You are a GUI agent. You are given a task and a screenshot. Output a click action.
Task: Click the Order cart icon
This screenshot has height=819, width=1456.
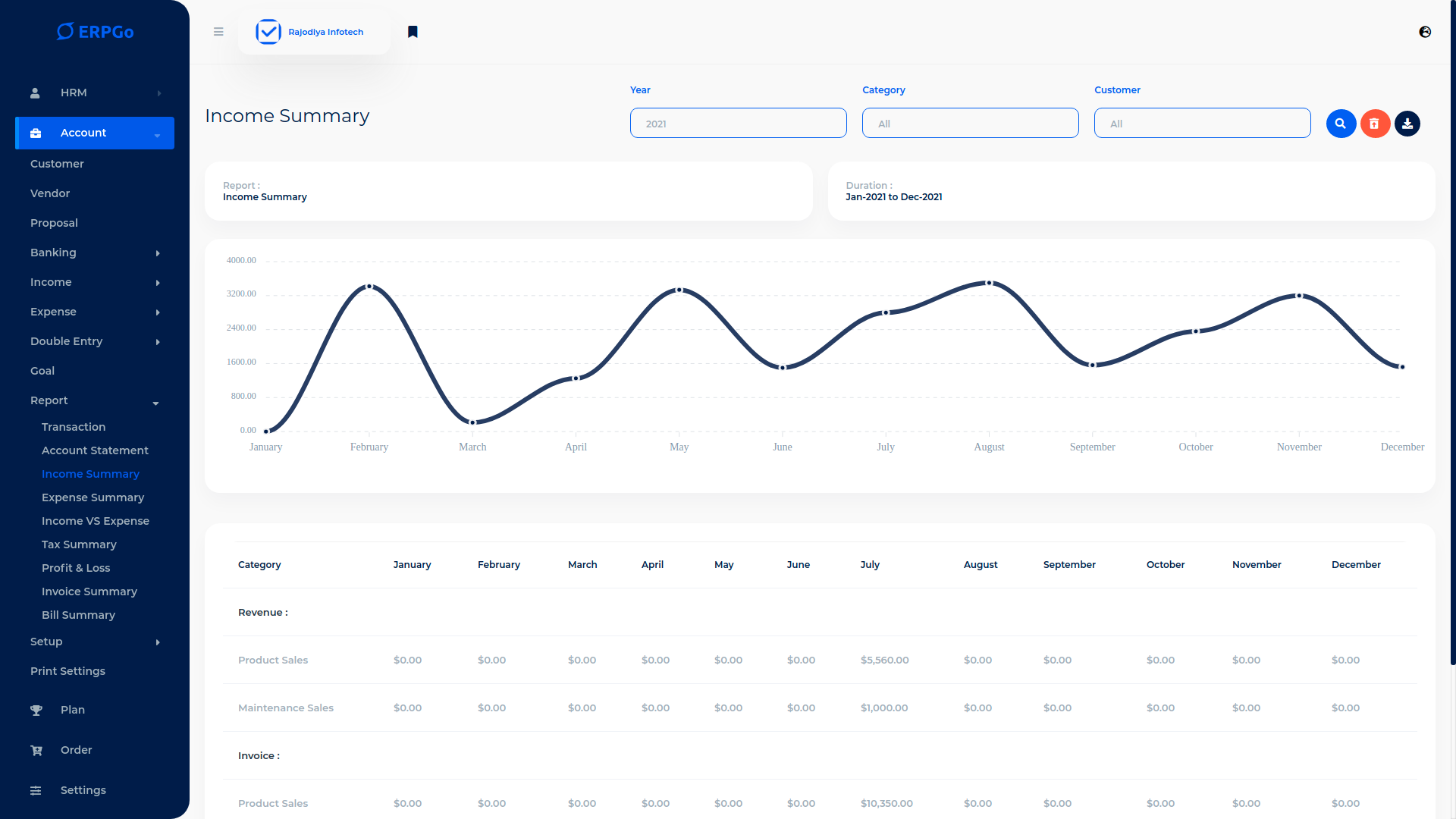pos(36,751)
